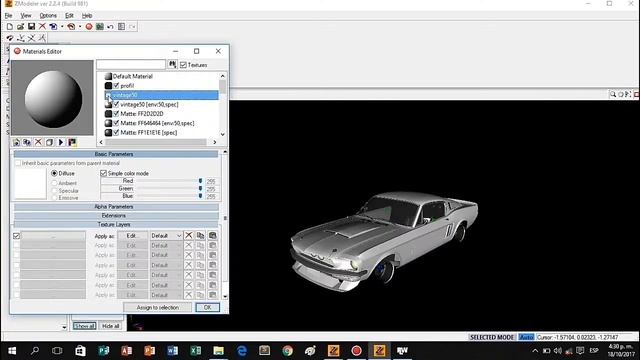Image resolution: width=640 pixels, height=360 pixels.
Task: Create a new file from the main toolbar
Action: pyautogui.click(x=9, y=27)
